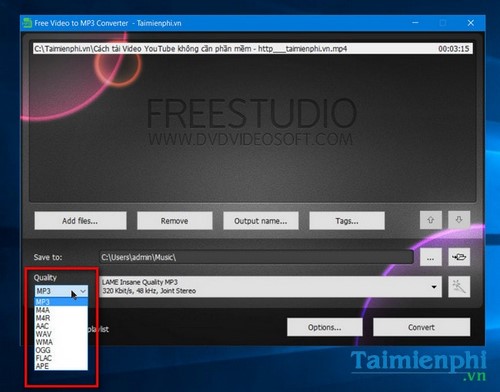Pick FLAC output format

click(x=61, y=358)
